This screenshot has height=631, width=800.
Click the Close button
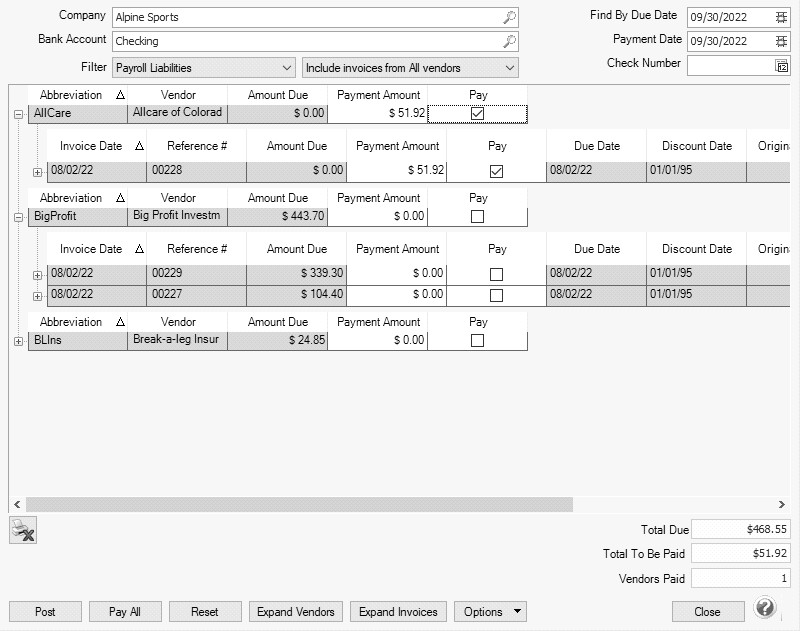tap(708, 612)
